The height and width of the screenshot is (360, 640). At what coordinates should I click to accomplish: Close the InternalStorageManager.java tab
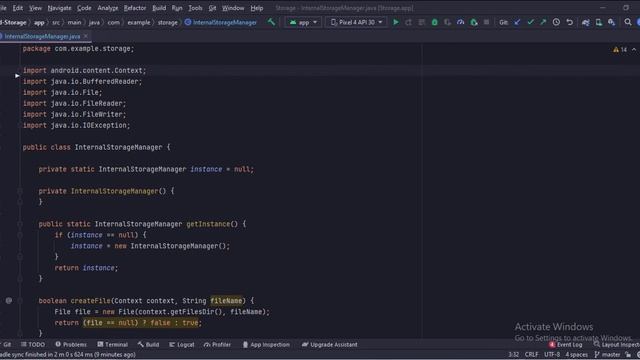[x=86, y=36]
